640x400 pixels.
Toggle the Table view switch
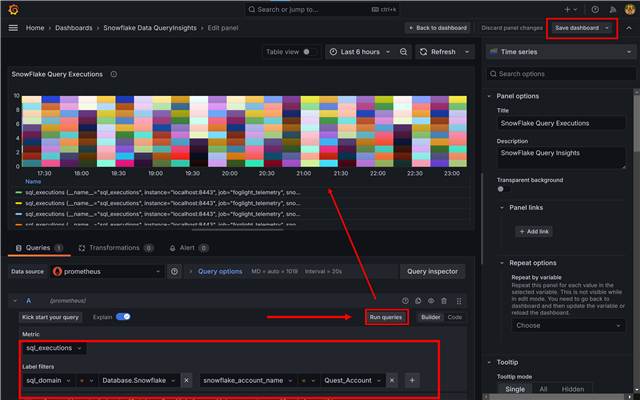[310, 52]
